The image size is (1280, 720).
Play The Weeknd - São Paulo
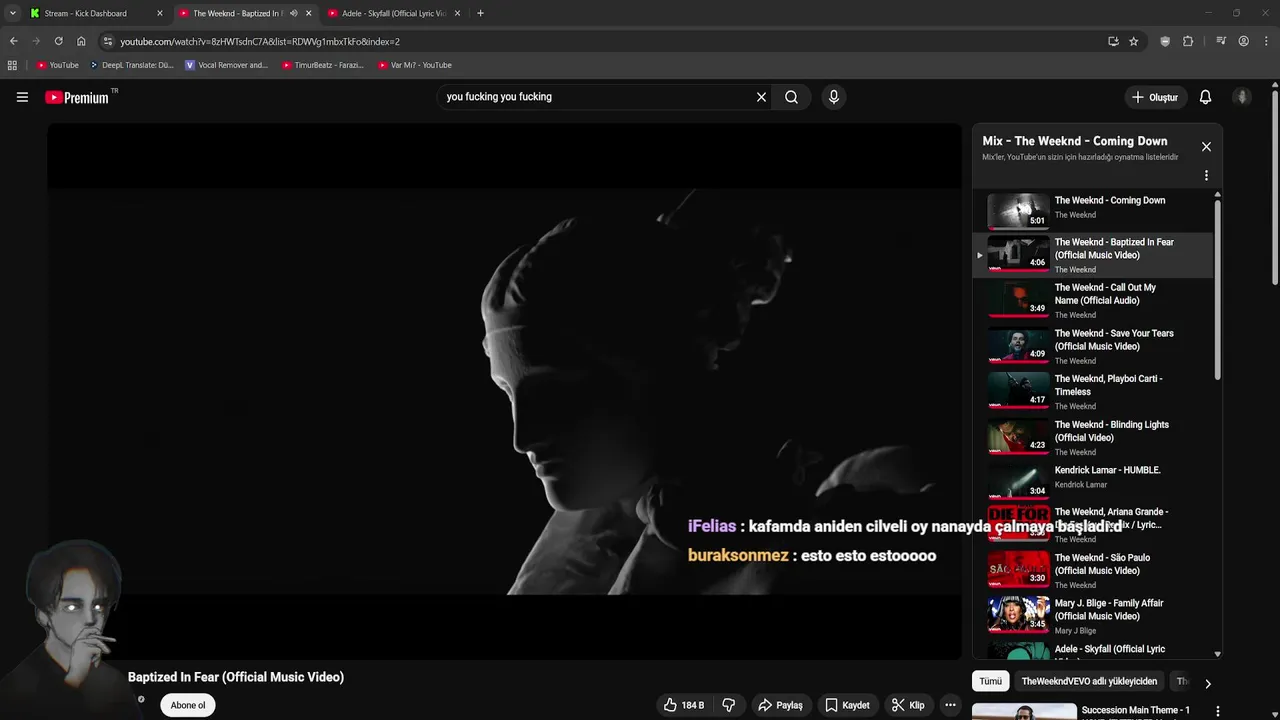1093,570
